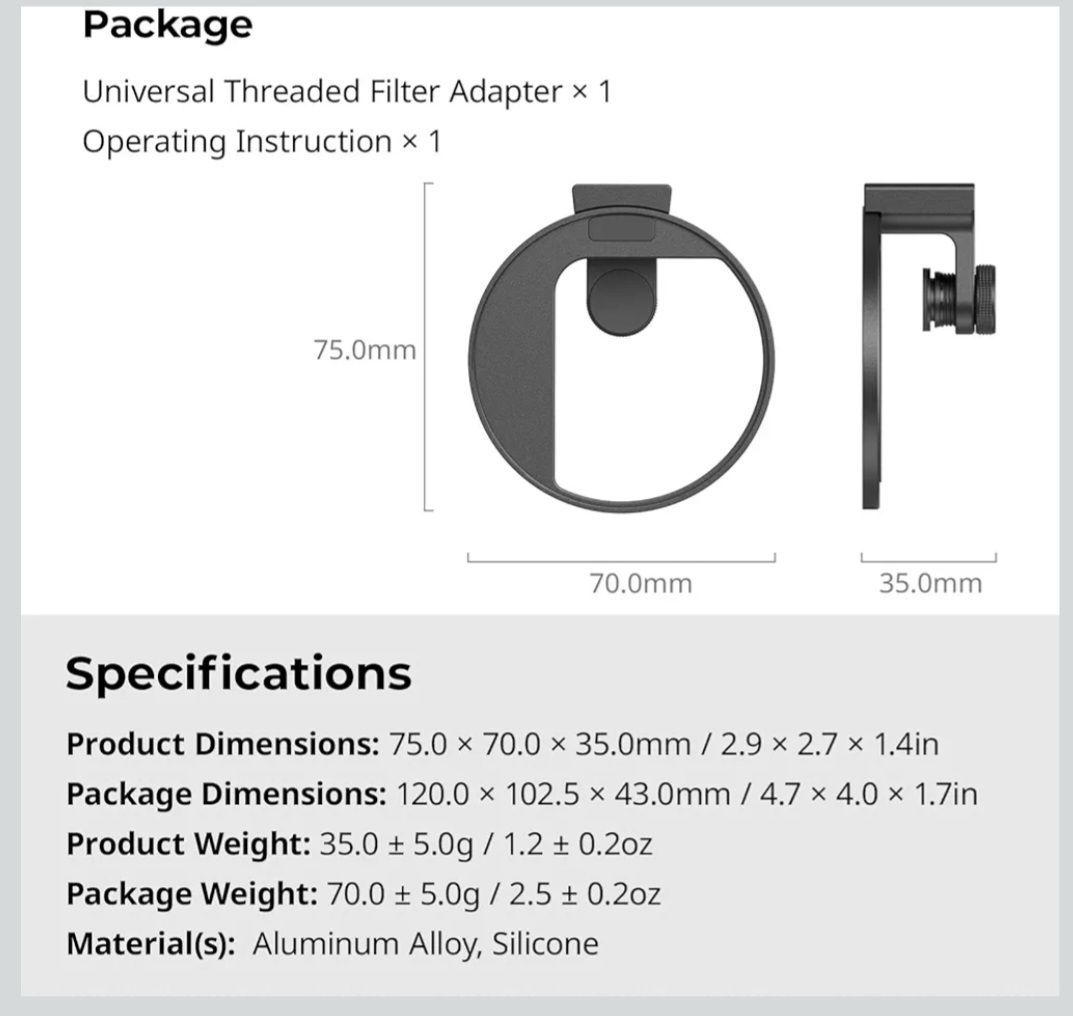Click the 35.0mm depth label

click(x=931, y=584)
